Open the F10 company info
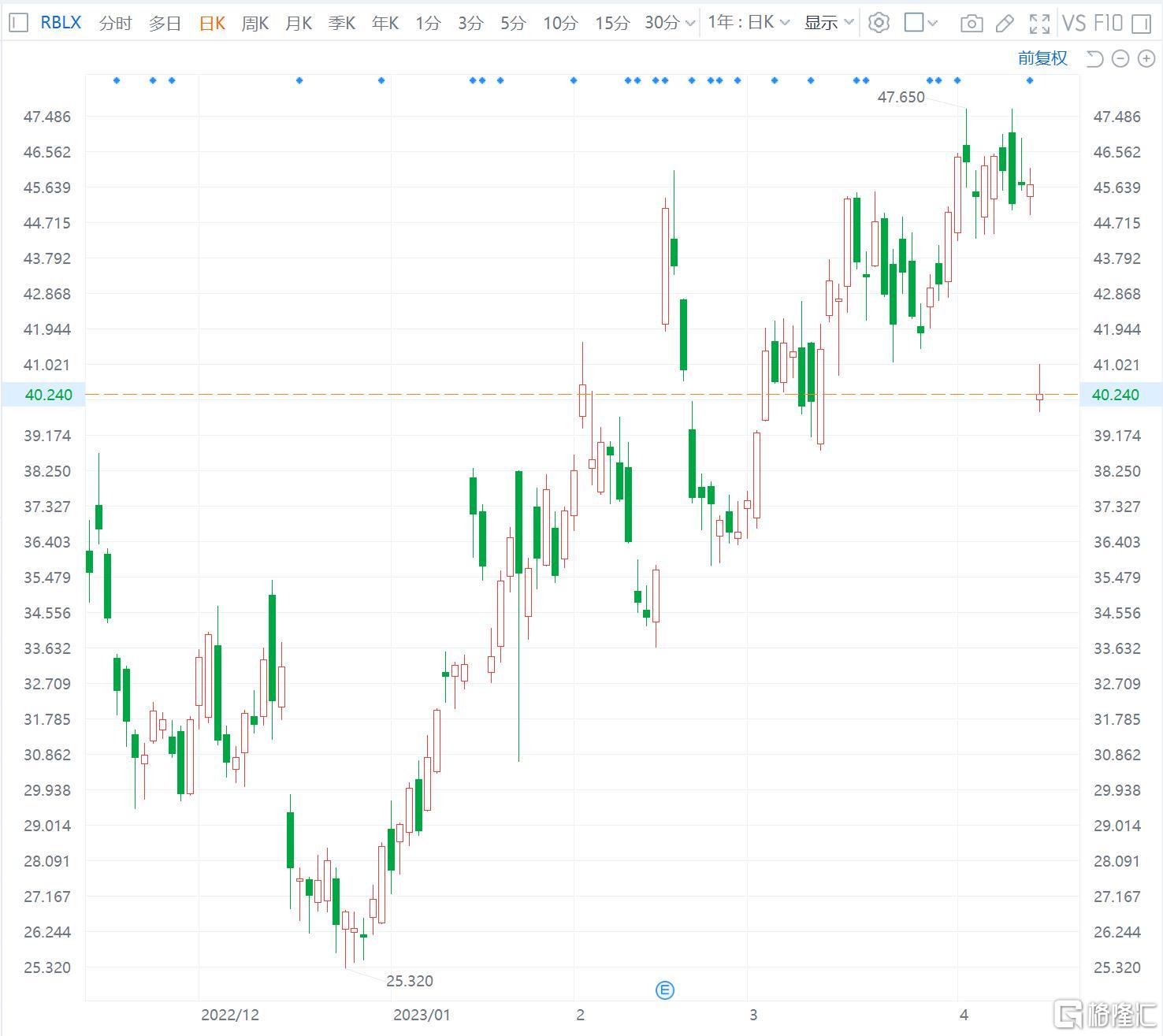Image resolution: width=1163 pixels, height=1036 pixels. point(1107,23)
